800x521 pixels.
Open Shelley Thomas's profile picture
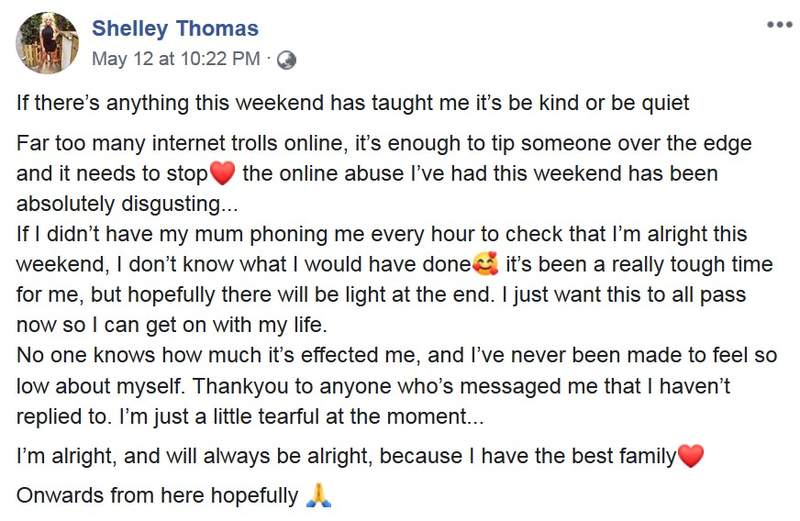47,42
